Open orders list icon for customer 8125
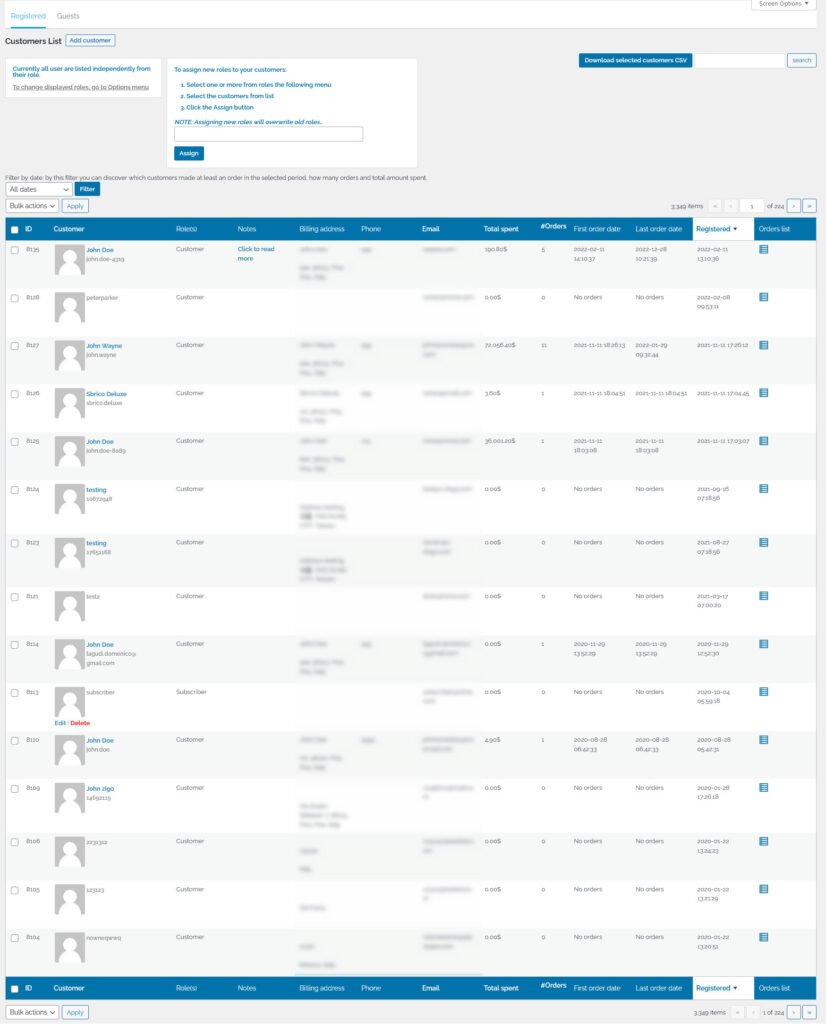826x1024 pixels. click(x=763, y=441)
